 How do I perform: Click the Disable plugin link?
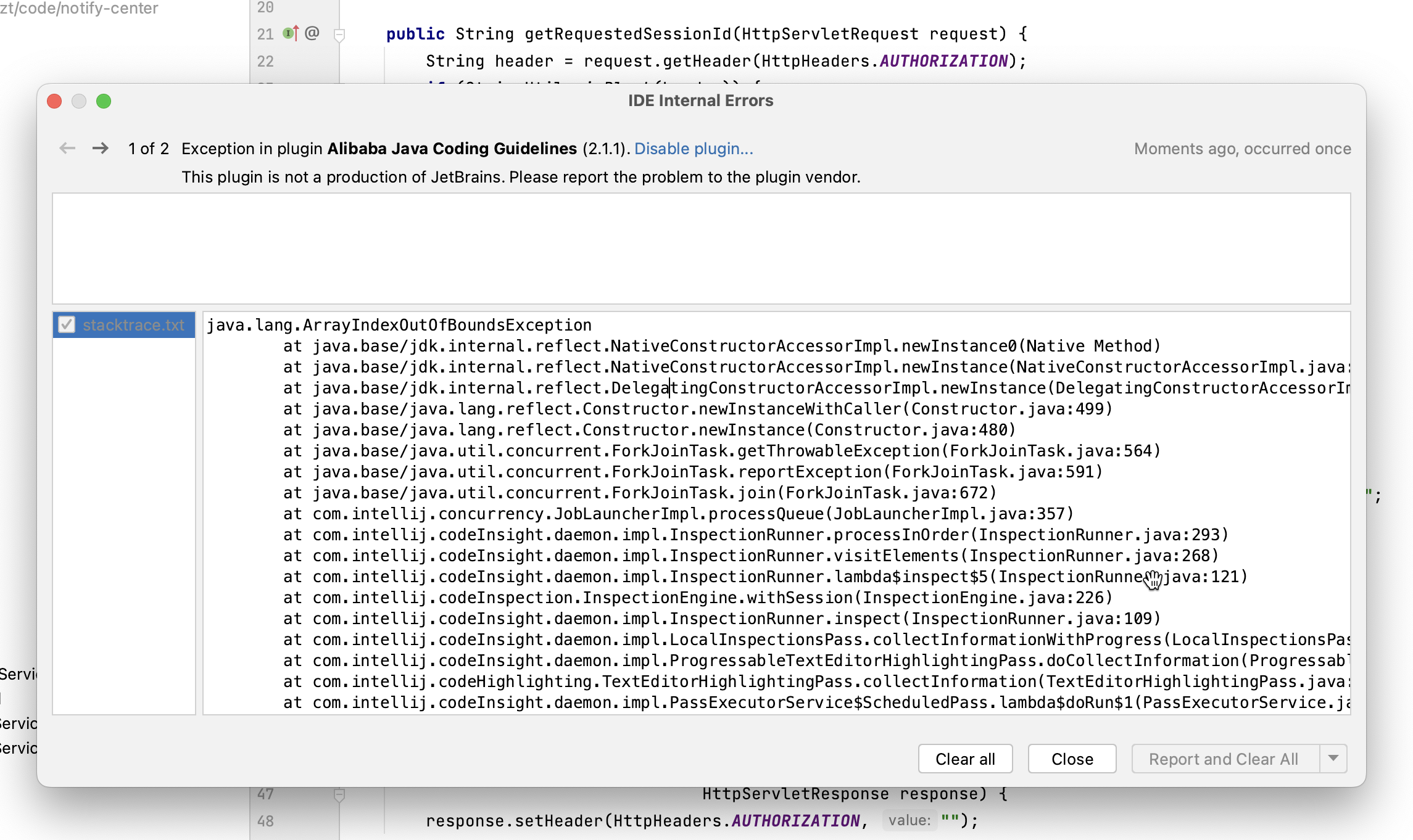(694, 148)
